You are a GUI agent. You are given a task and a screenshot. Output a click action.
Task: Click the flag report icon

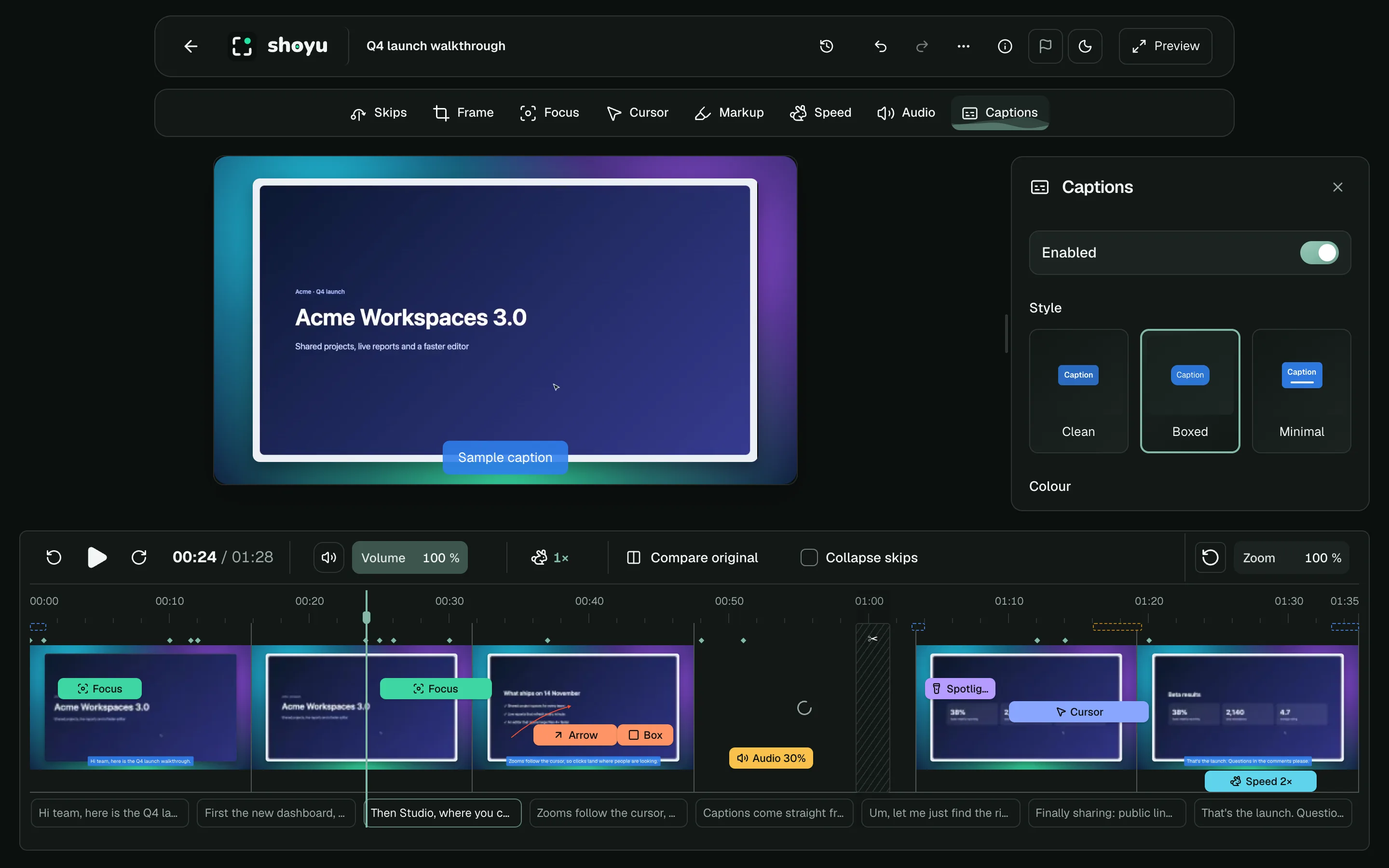tap(1045, 46)
